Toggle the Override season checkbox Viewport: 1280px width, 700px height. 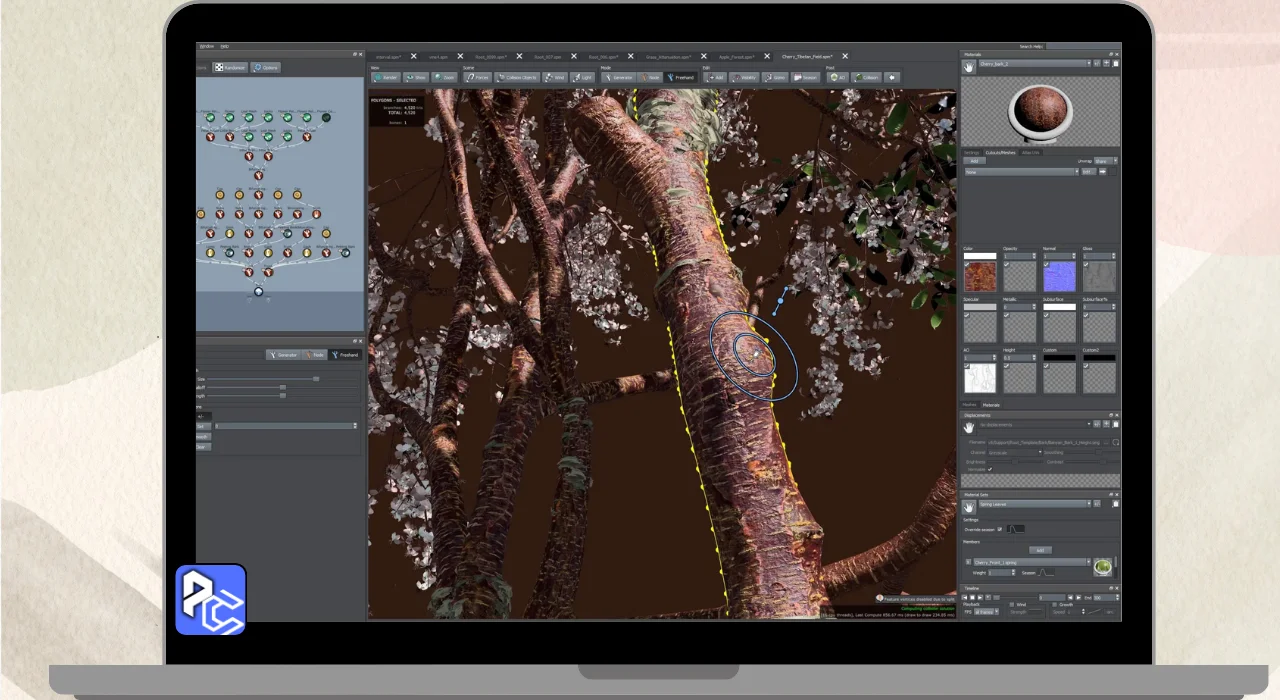click(x=999, y=529)
